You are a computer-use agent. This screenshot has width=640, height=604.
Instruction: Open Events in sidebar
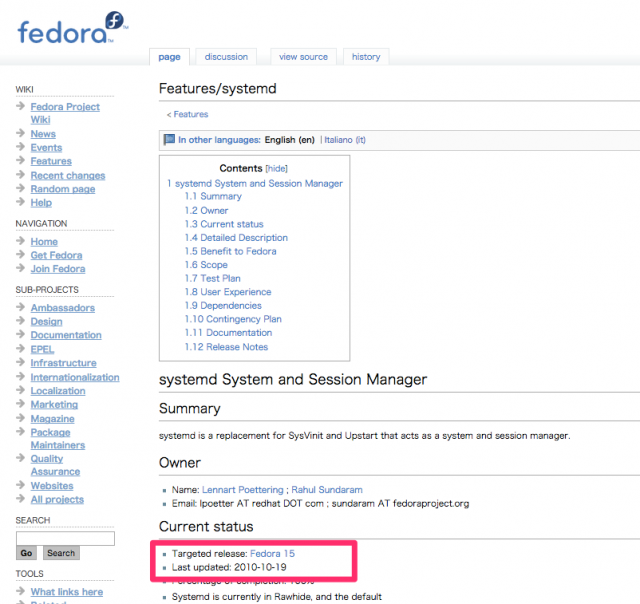click(x=46, y=148)
